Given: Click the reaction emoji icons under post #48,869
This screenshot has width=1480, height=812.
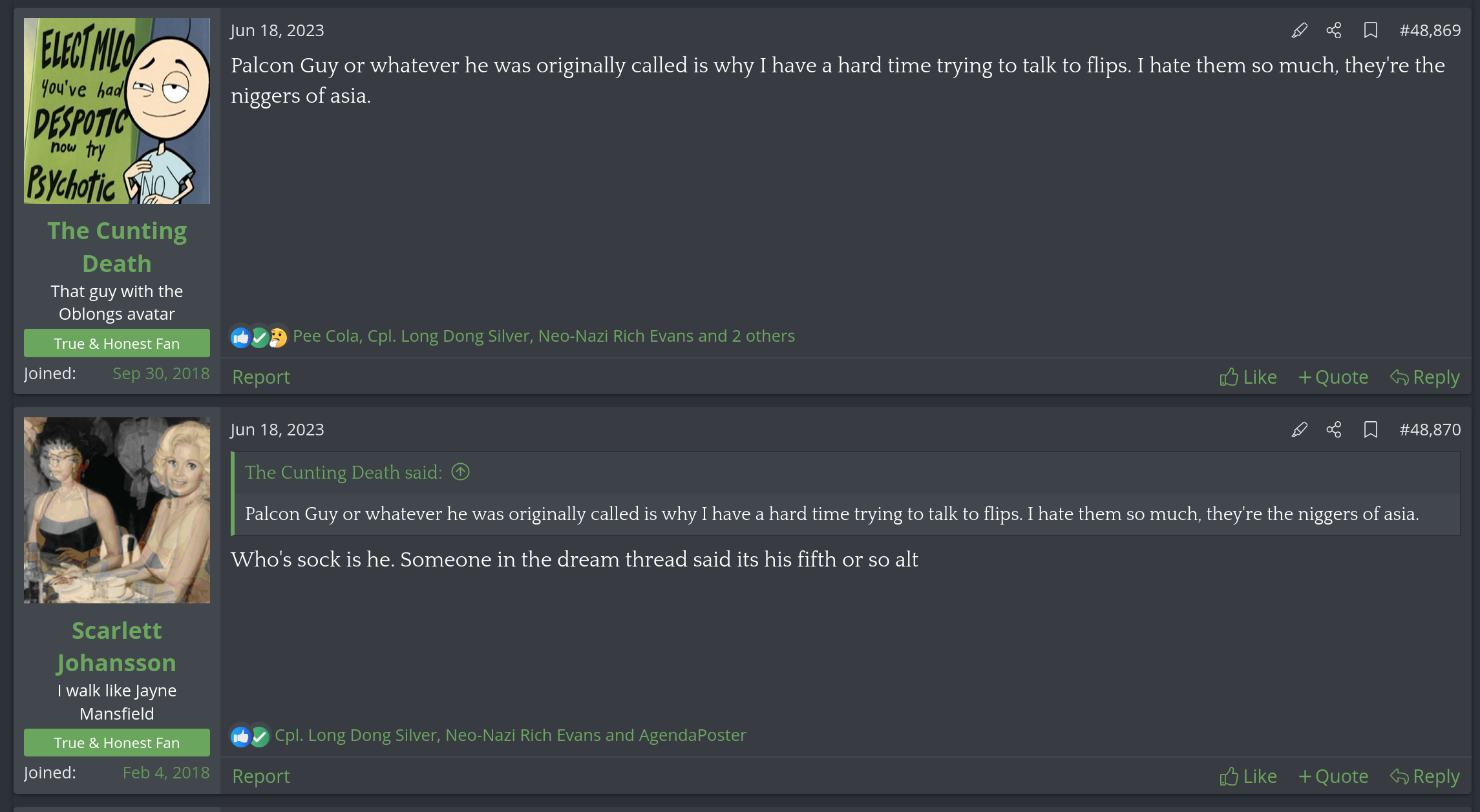Looking at the screenshot, I should point(259,337).
